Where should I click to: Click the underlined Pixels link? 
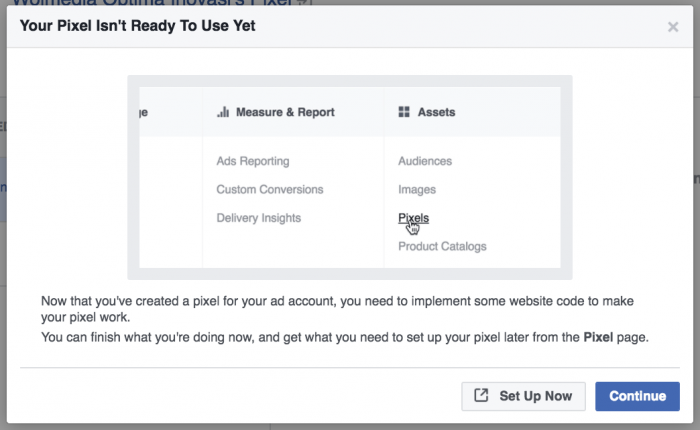[413, 216]
